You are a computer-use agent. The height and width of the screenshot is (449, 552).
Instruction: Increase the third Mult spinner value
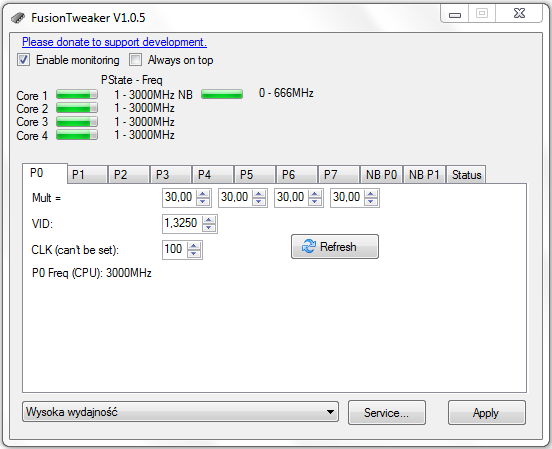(x=315, y=194)
